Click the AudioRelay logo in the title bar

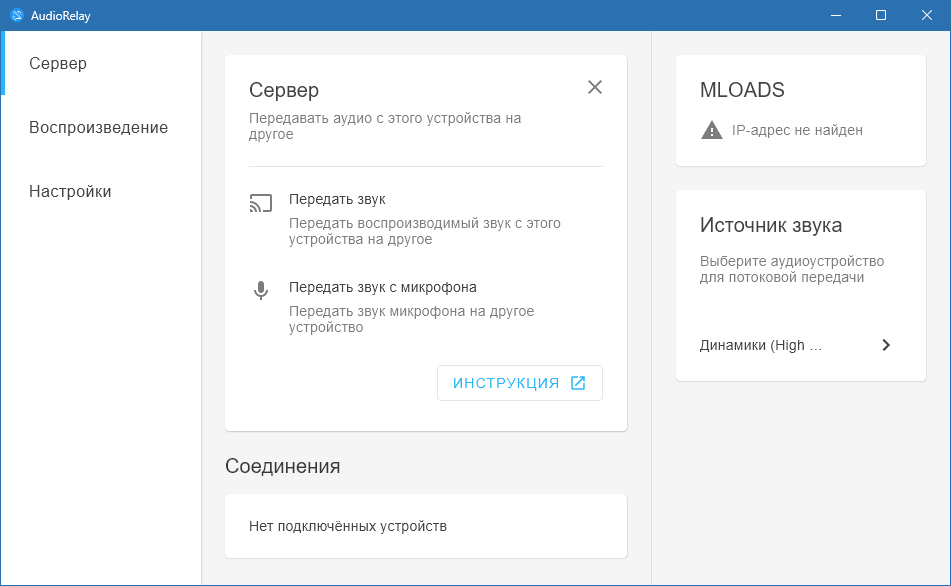18,15
